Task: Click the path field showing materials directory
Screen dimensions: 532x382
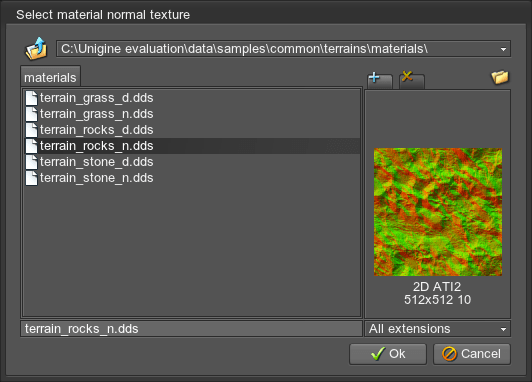Action: pyautogui.click(x=283, y=49)
